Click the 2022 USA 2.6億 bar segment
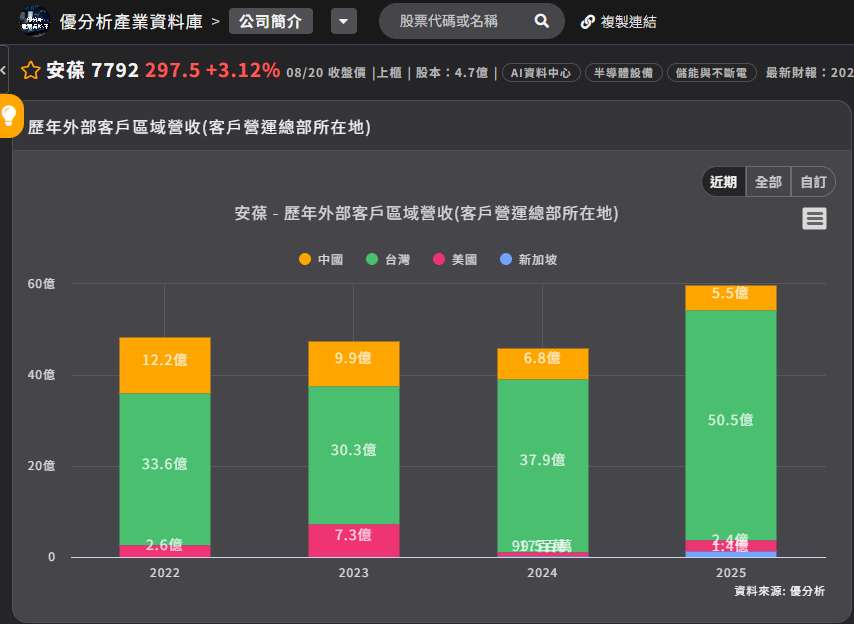The image size is (854, 624). pos(165,551)
